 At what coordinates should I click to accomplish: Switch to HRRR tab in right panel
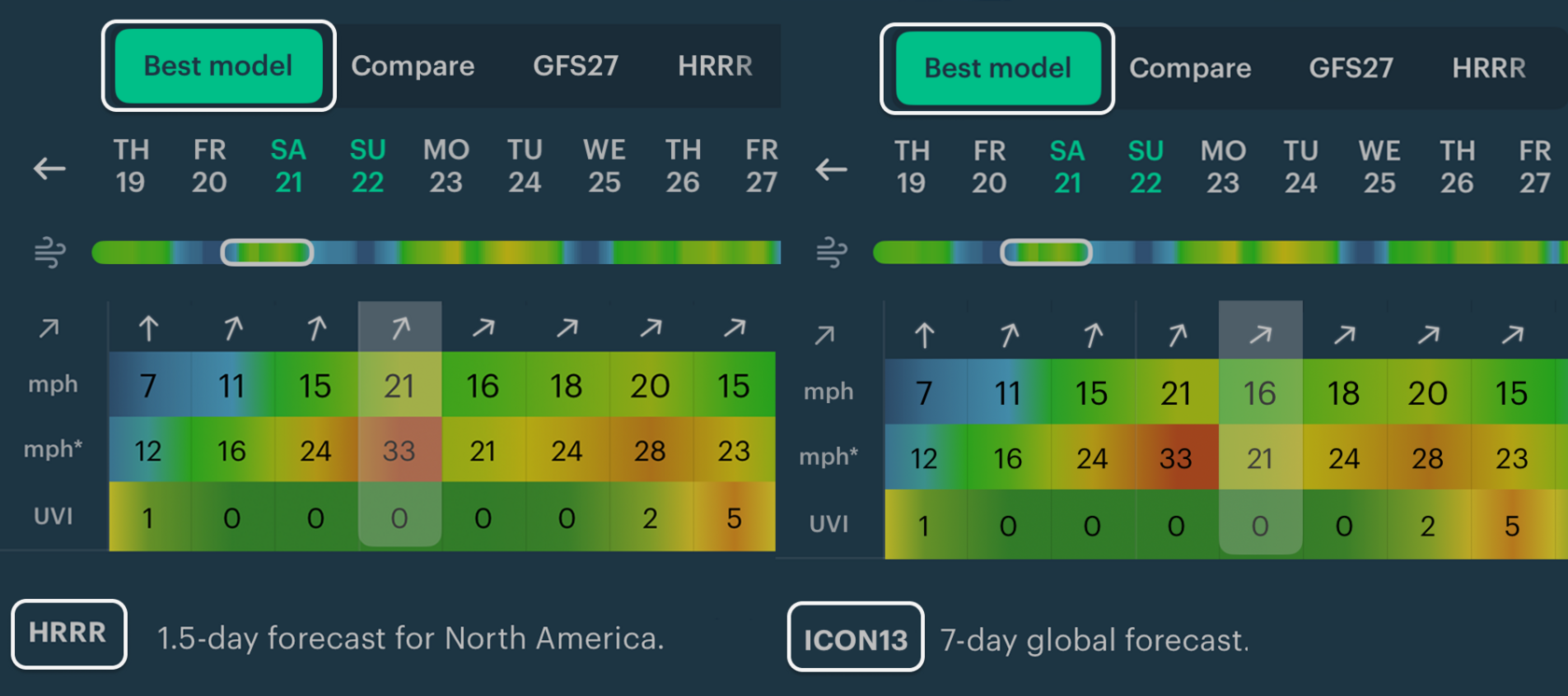point(1489,68)
